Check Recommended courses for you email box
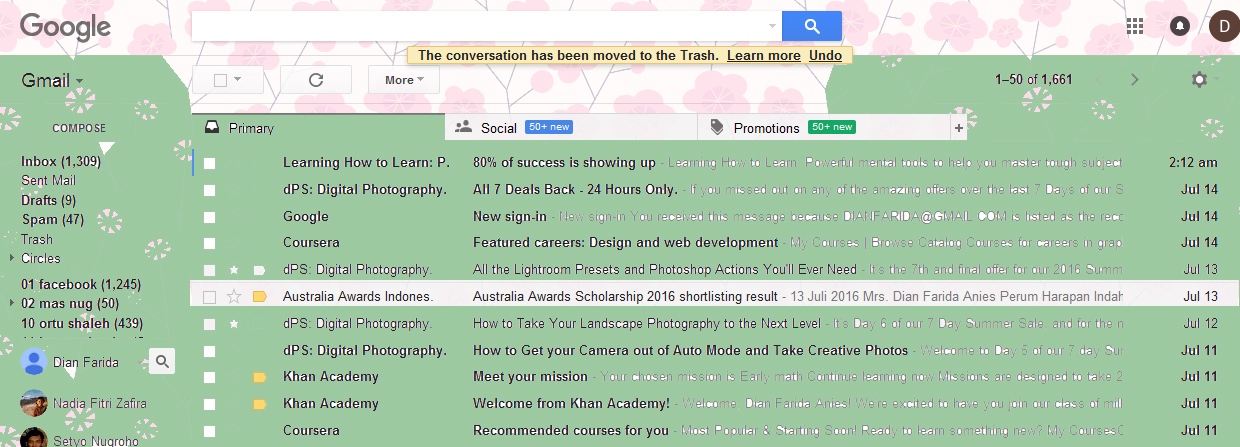The width and height of the screenshot is (1240, 447). click(210, 431)
